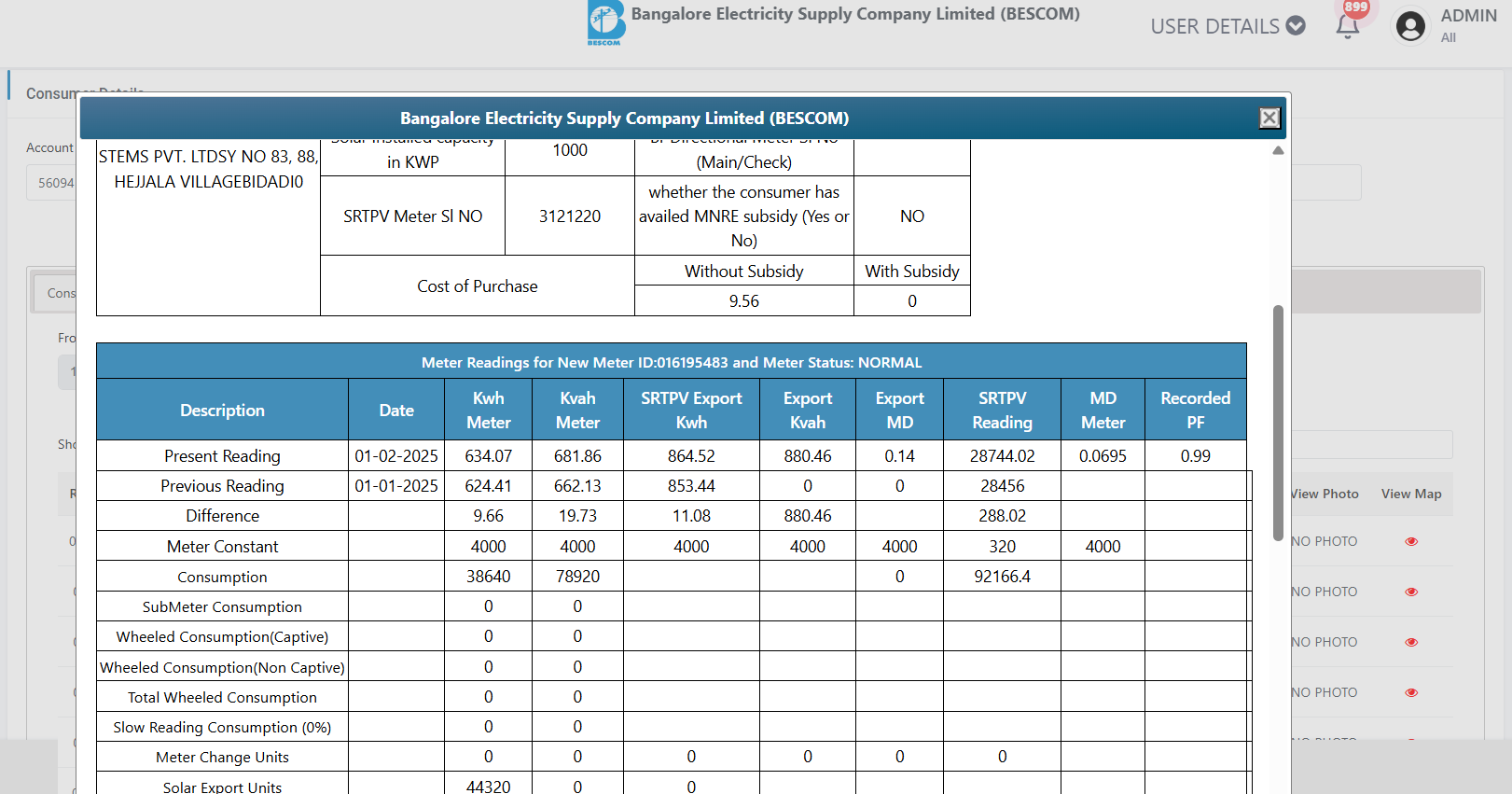Click the dialog scroll up arrow
Viewport: 1512px width, 794px height.
pos(1278,150)
